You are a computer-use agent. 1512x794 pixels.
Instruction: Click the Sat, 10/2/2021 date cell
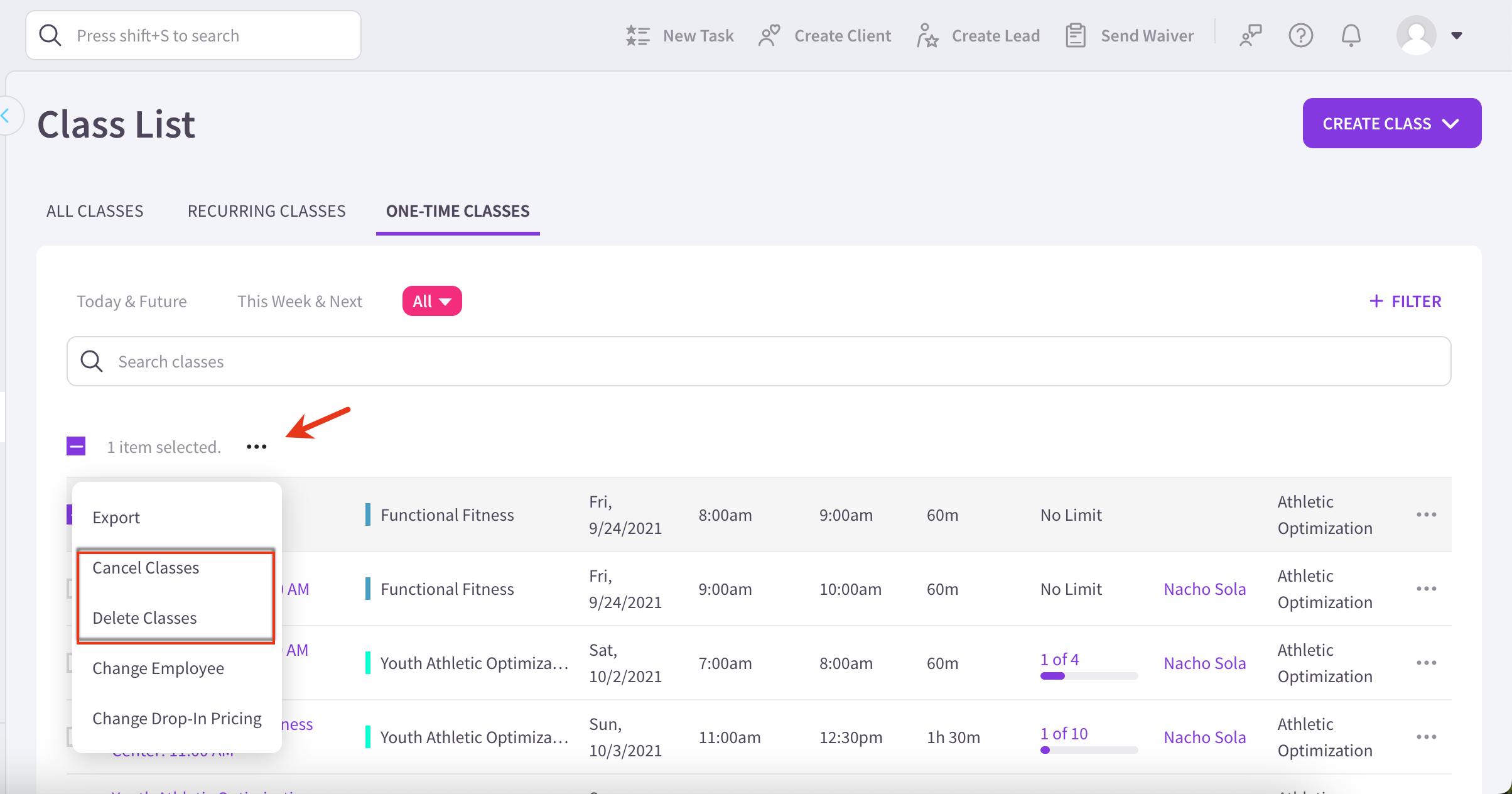(625, 663)
